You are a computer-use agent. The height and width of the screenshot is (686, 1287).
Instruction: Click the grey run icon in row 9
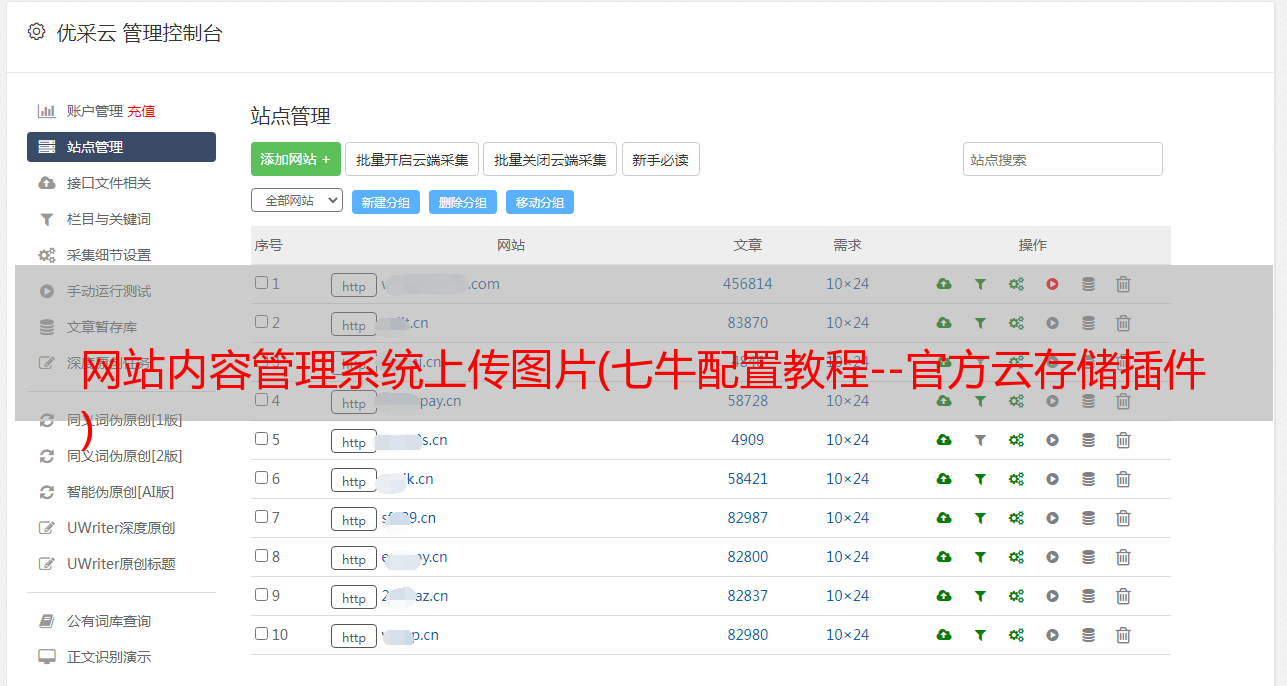point(1052,596)
